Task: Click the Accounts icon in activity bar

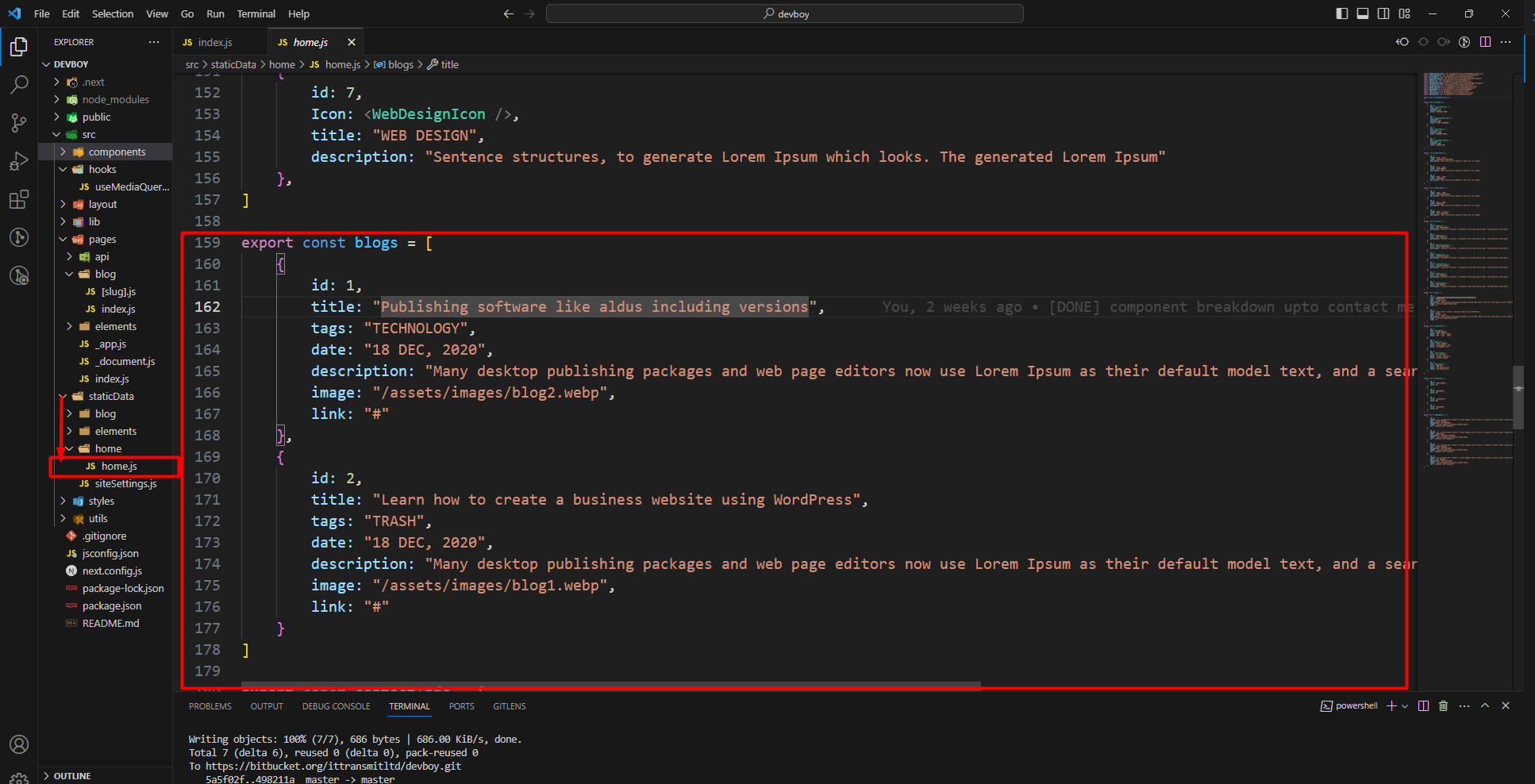Action: 19,744
